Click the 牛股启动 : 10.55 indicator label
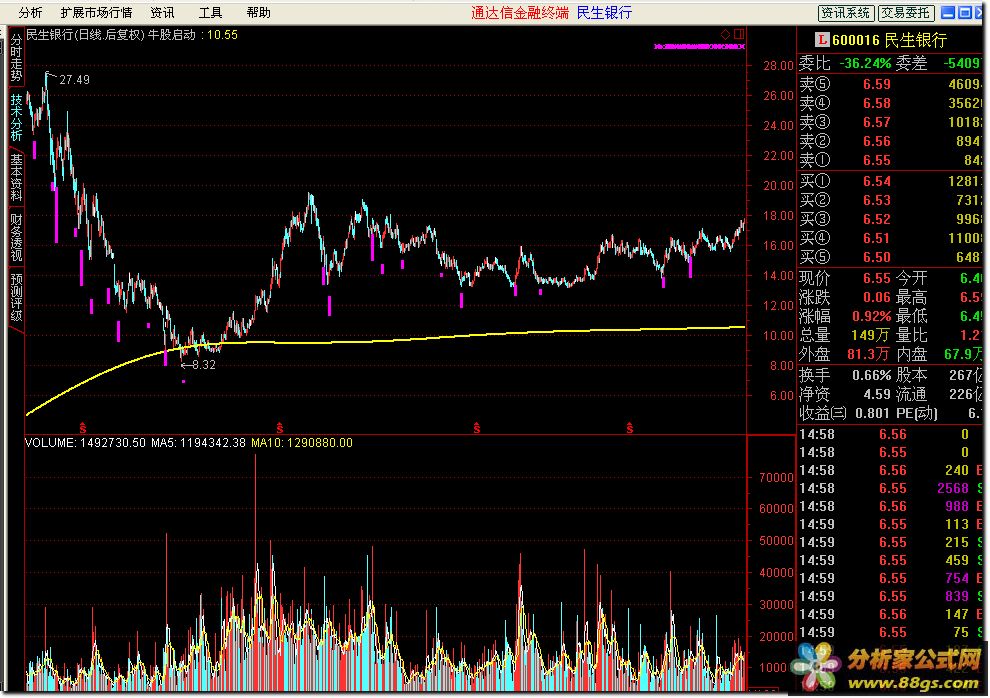Viewport: 990px width, 698px height. click(193, 35)
